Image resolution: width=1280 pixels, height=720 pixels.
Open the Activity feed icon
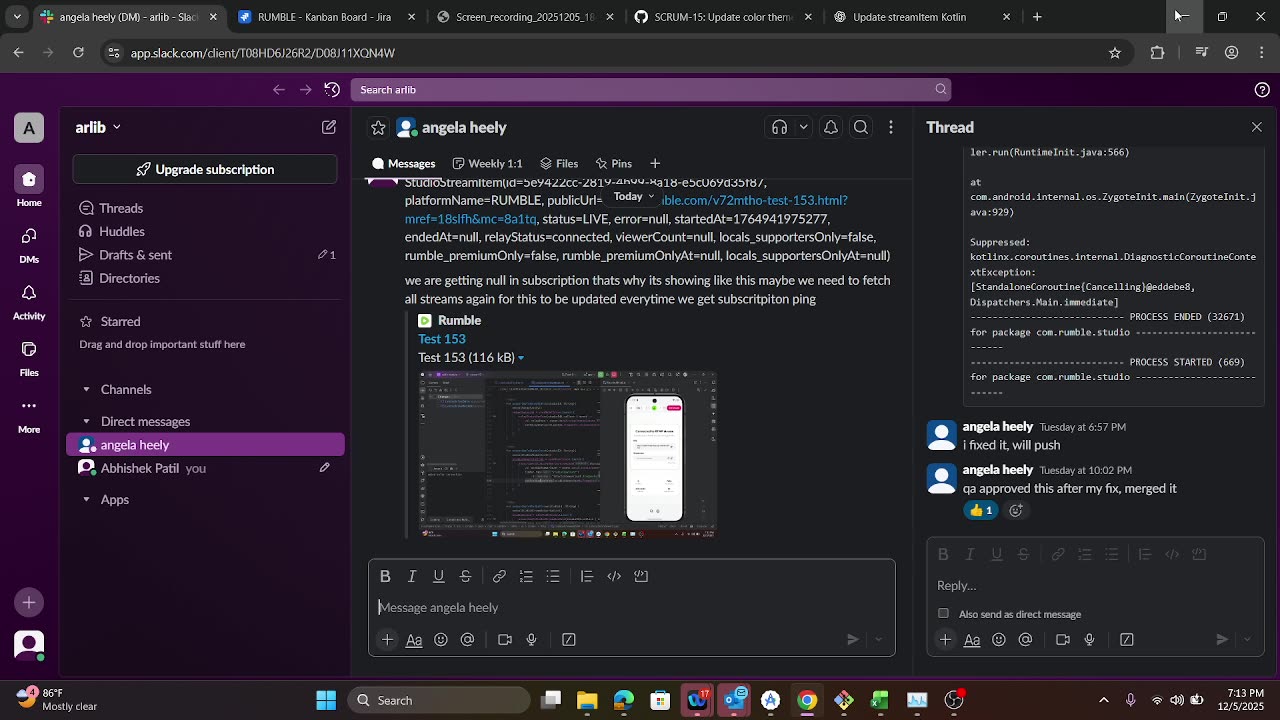tap(29, 300)
